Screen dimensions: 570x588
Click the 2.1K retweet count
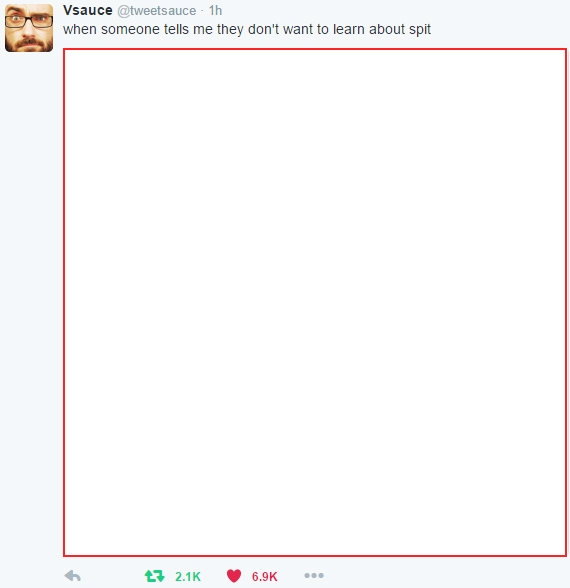coord(188,576)
